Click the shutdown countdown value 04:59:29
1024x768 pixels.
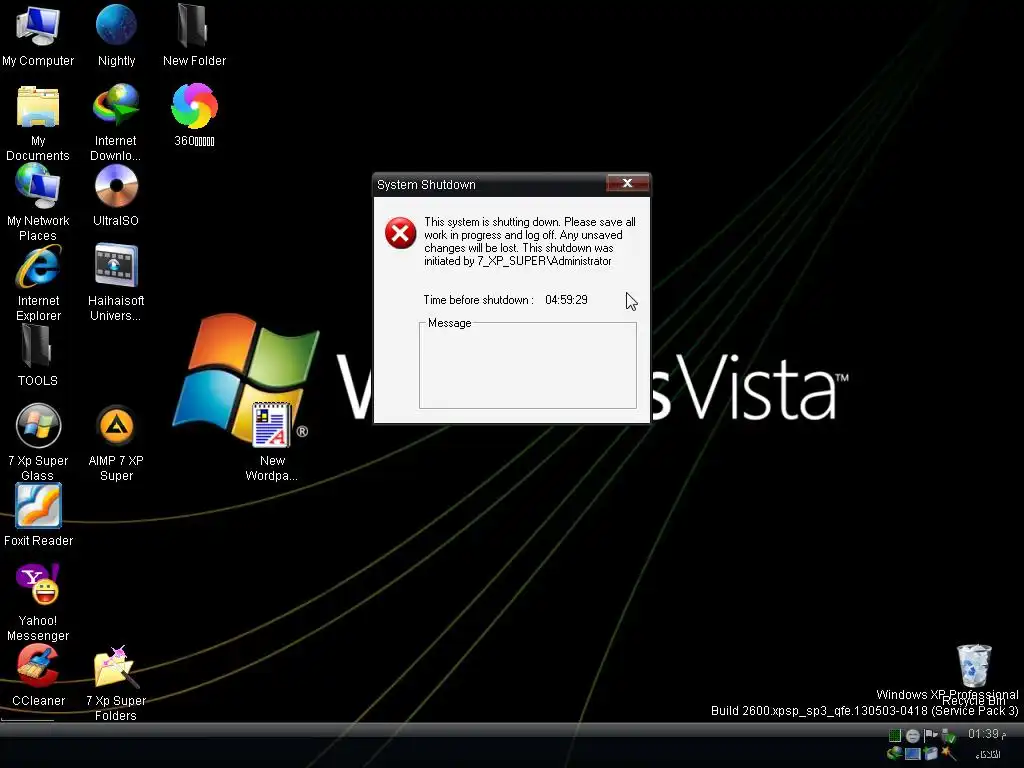566,300
